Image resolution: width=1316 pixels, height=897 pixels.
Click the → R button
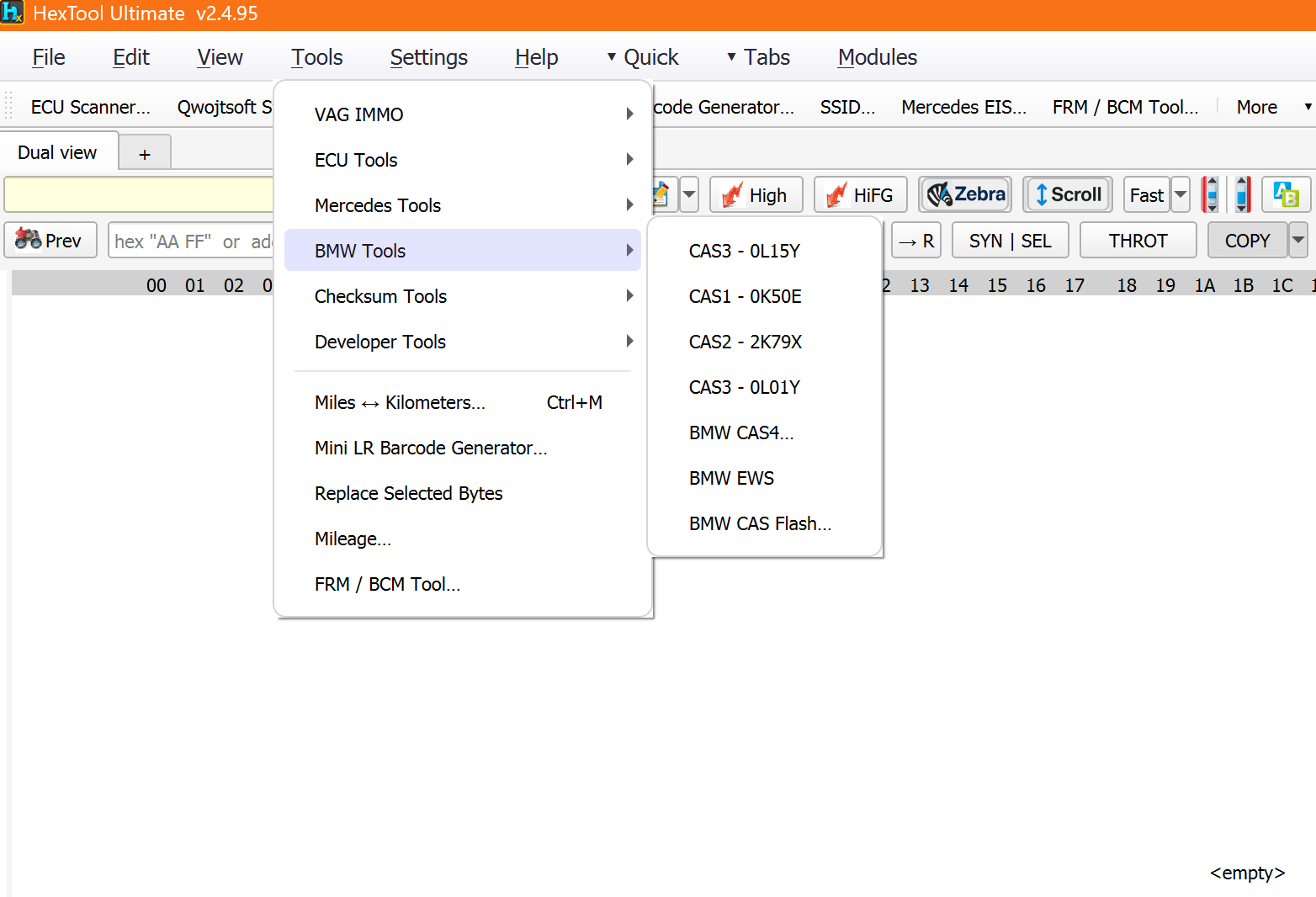click(916, 240)
